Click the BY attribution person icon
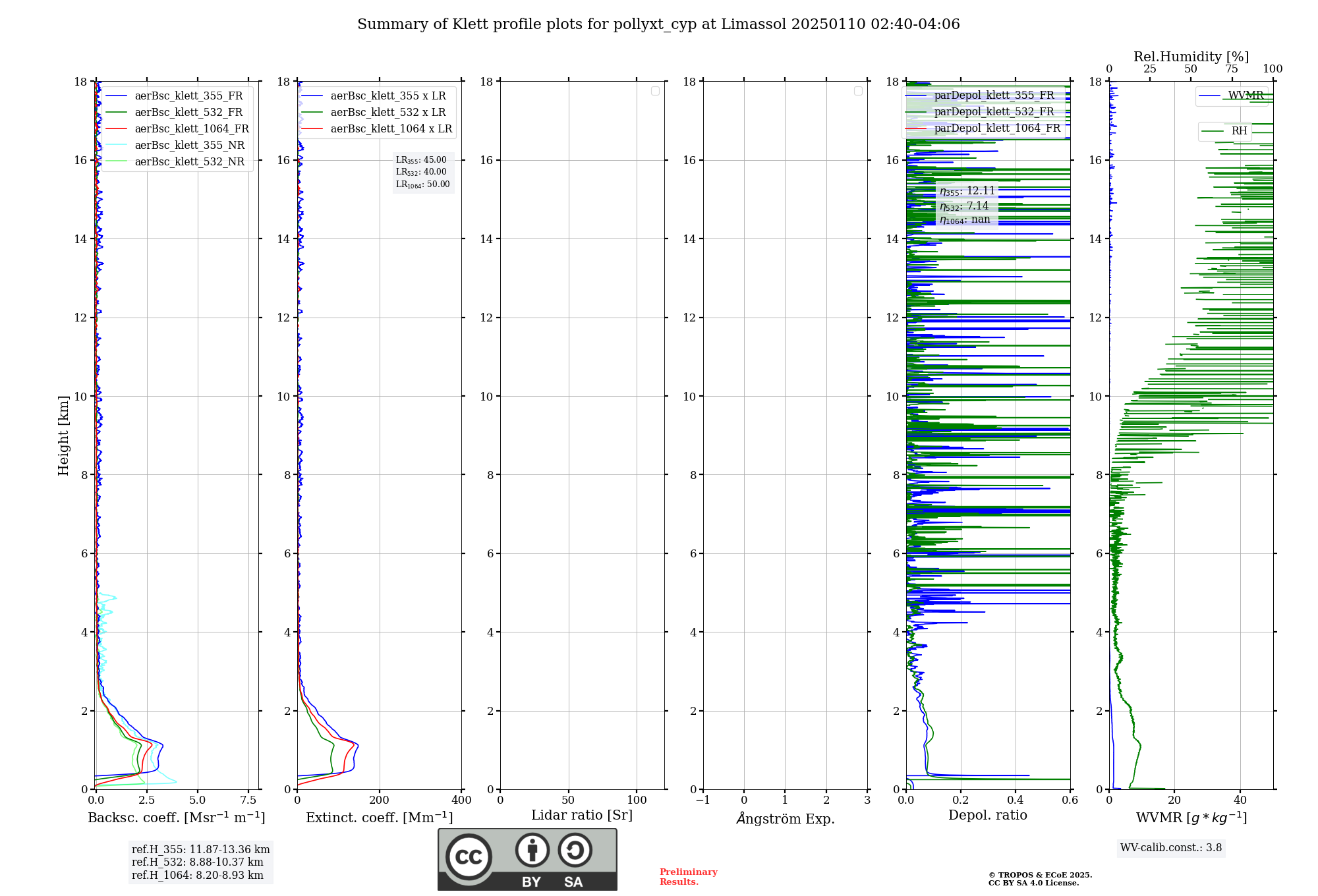Image resolution: width=1318 pixels, height=896 pixels. [x=532, y=850]
